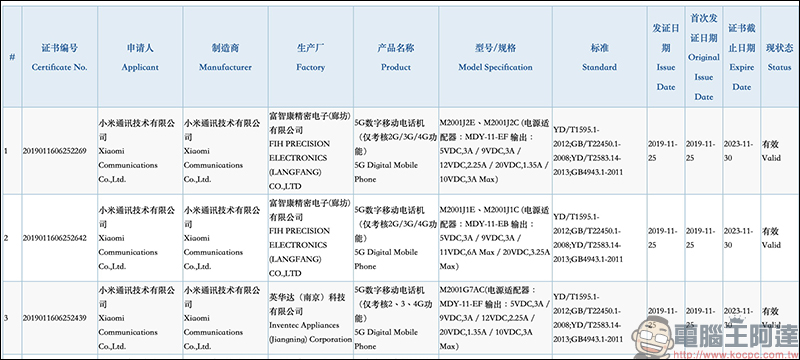This screenshot has width=800, height=360.
Task: Click row 2 Issue Date 2019-11-25
Action: (666, 238)
